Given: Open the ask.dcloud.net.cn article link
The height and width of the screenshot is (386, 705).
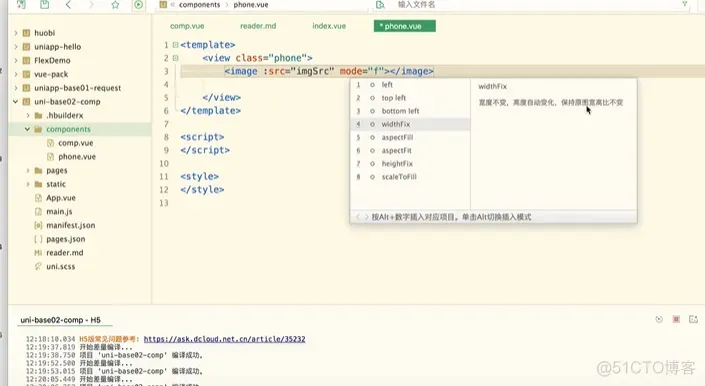Looking at the screenshot, I should (x=224, y=339).
